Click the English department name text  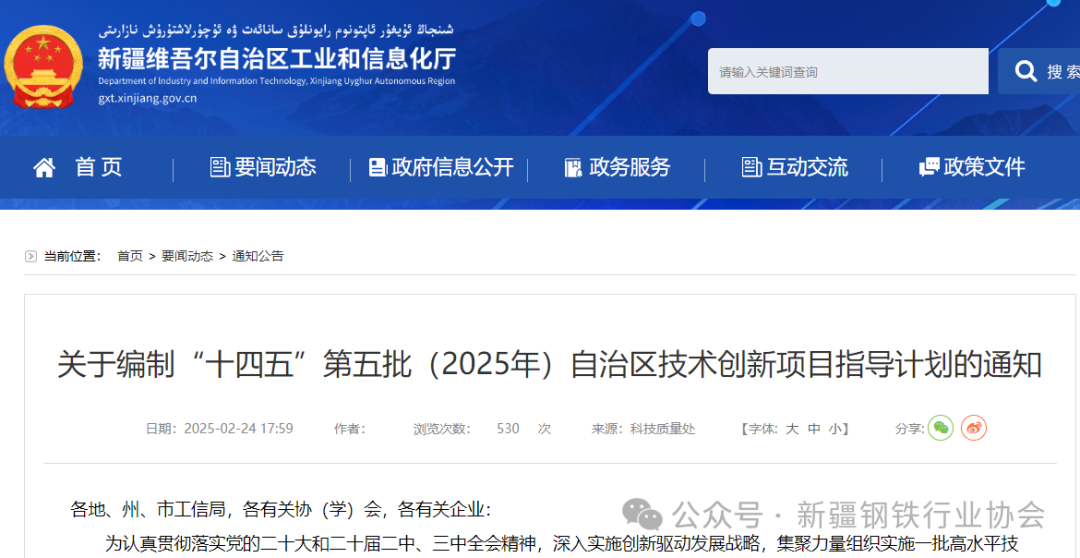pyautogui.click(x=276, y=81)
